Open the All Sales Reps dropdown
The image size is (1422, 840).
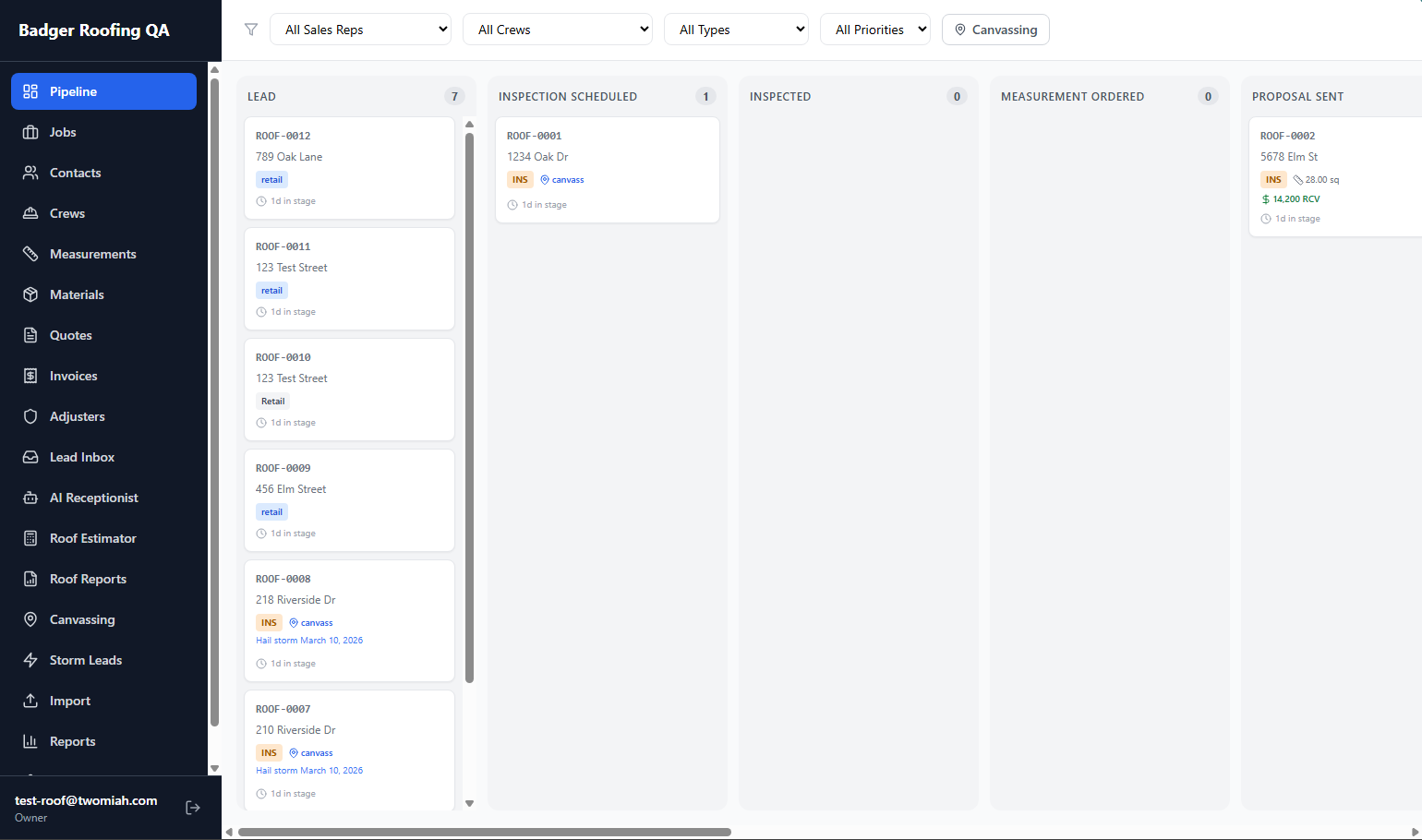[x=360, y=30]
